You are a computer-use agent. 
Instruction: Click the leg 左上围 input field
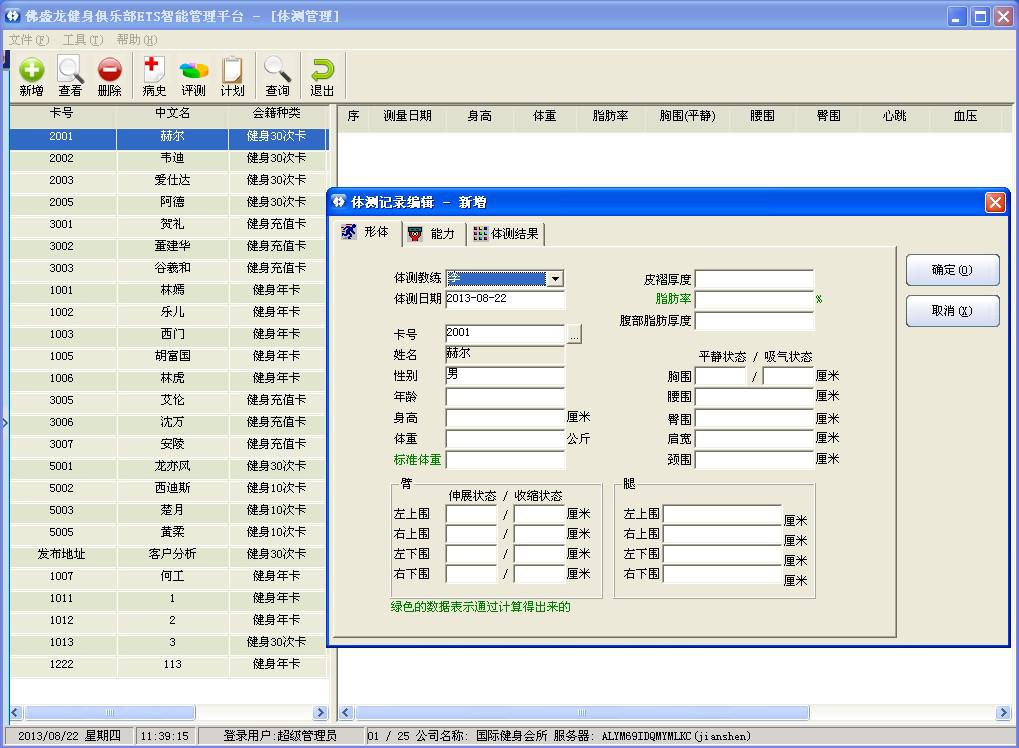722,514
